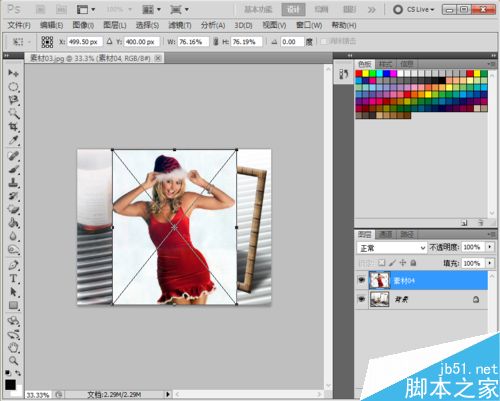
Task: Click the X position input field
Action: (85, 42)
